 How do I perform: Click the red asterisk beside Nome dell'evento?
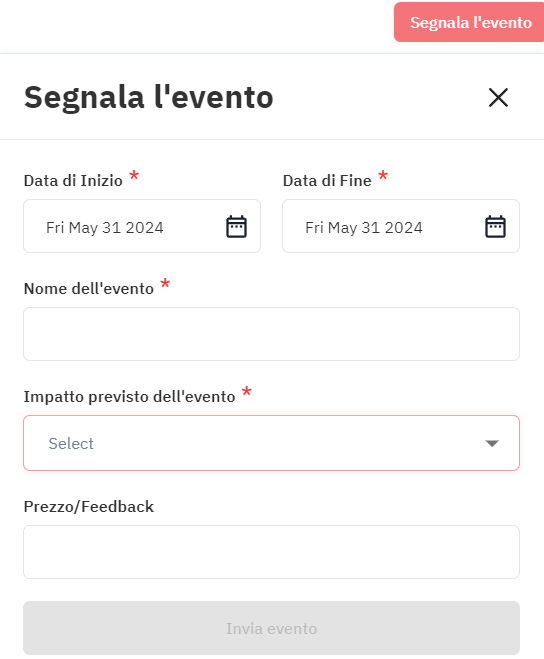pyautogui.click(x=165, y=283)
